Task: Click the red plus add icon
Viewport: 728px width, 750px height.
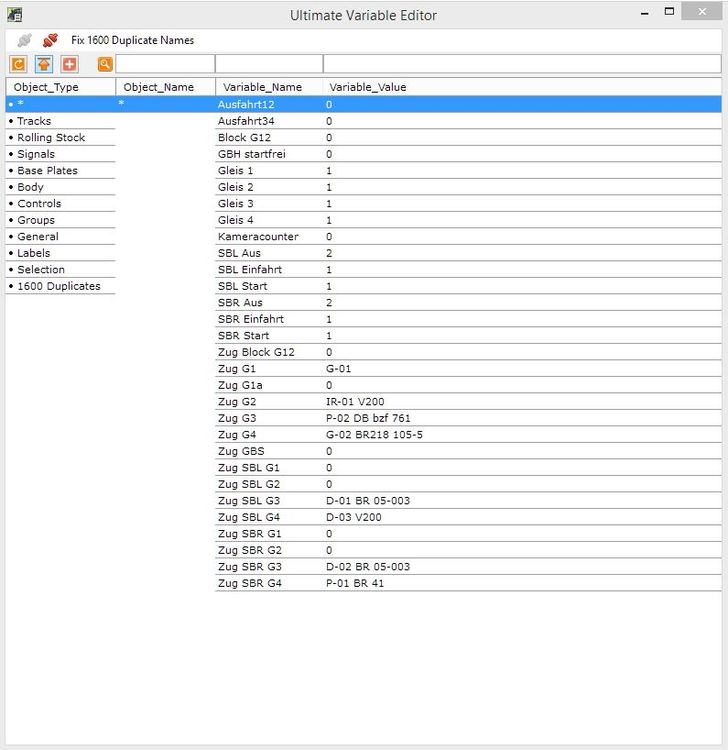Action: 70,64
